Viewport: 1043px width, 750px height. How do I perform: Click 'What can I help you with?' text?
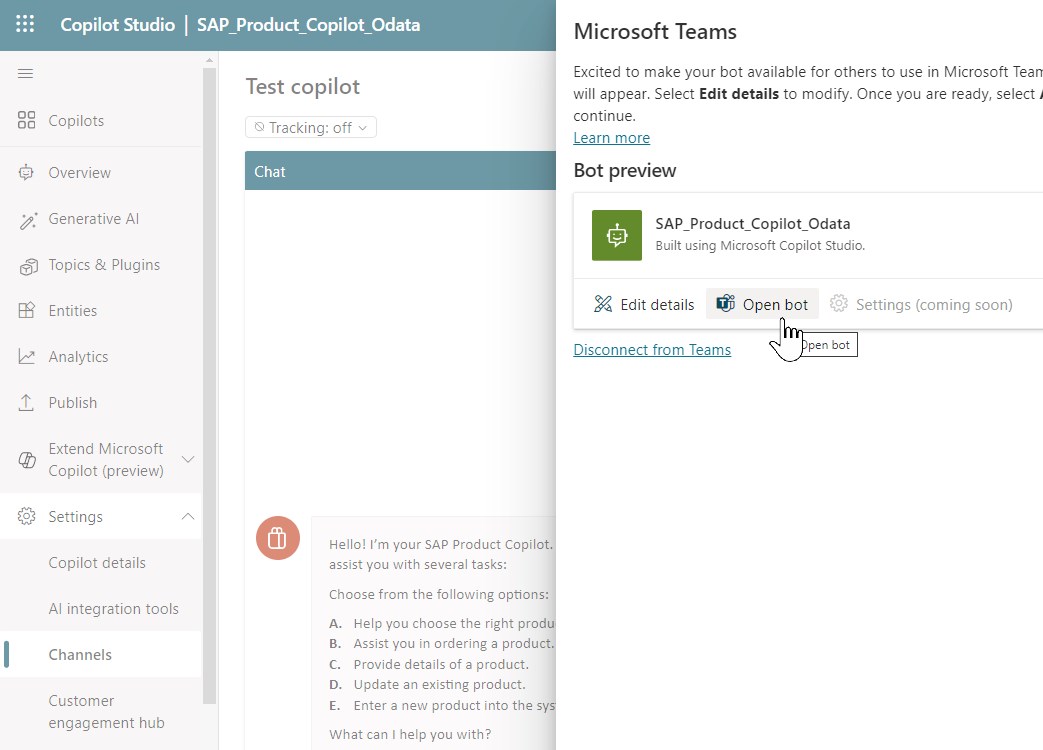[x=410, y=734]
